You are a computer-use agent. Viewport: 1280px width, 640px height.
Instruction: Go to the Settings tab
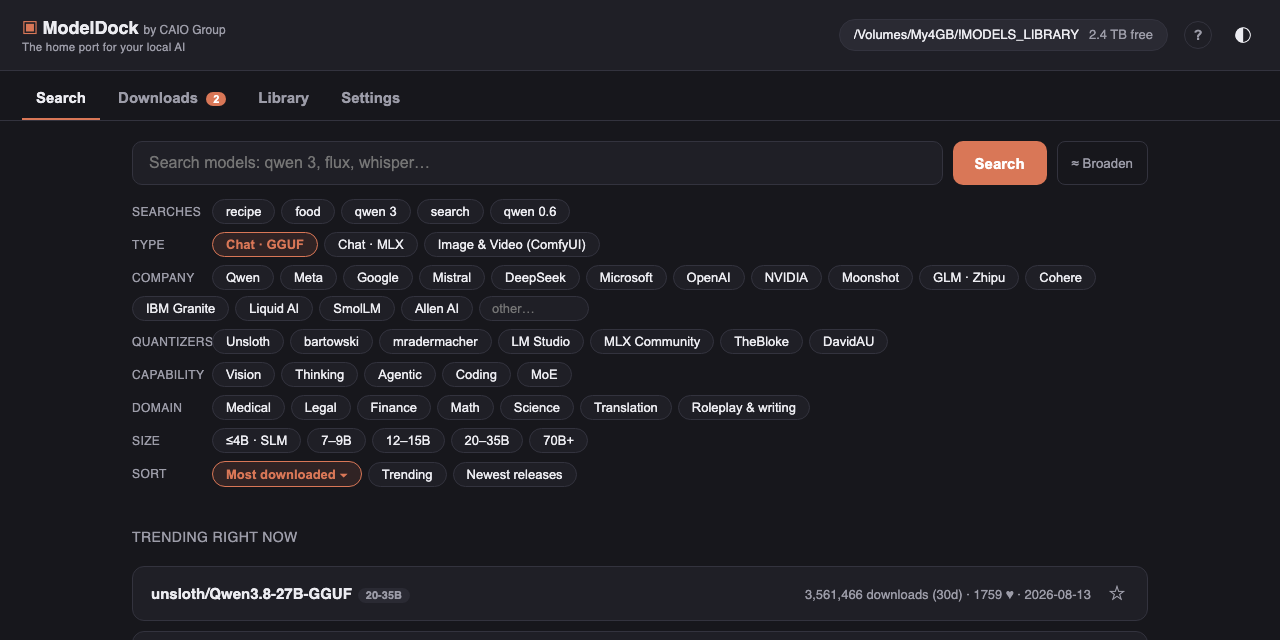pos(370,98)
